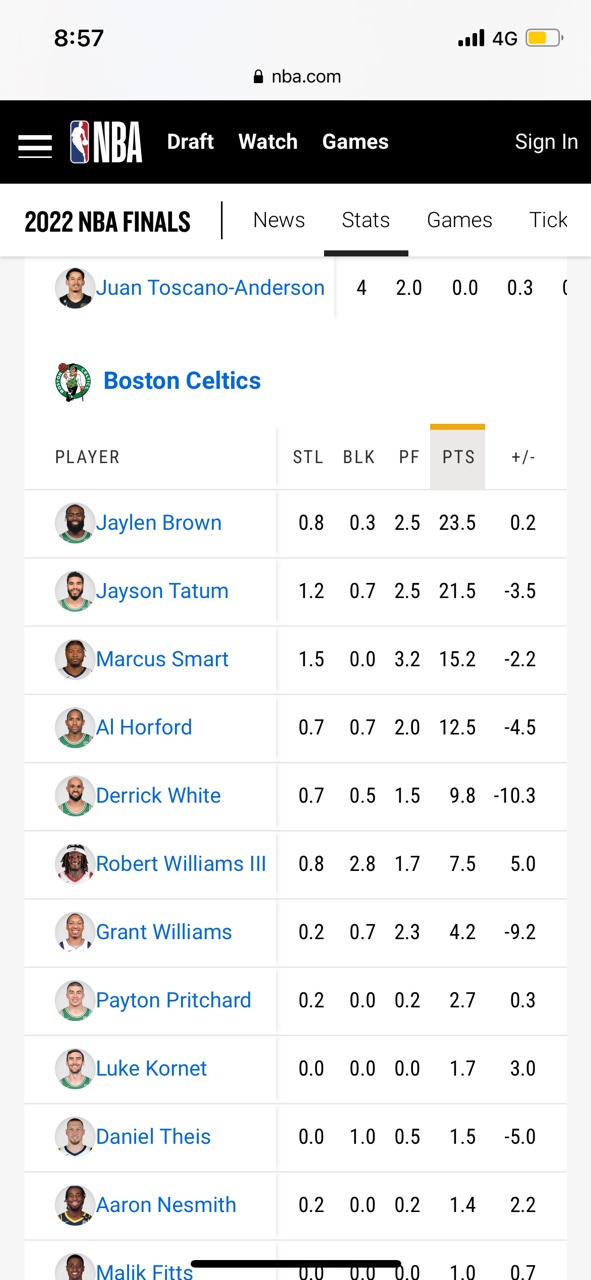Tap Jaylen Brown's headshot thumbnail
This screenshot has width=591, height=1280.
[x=75, y=523]
